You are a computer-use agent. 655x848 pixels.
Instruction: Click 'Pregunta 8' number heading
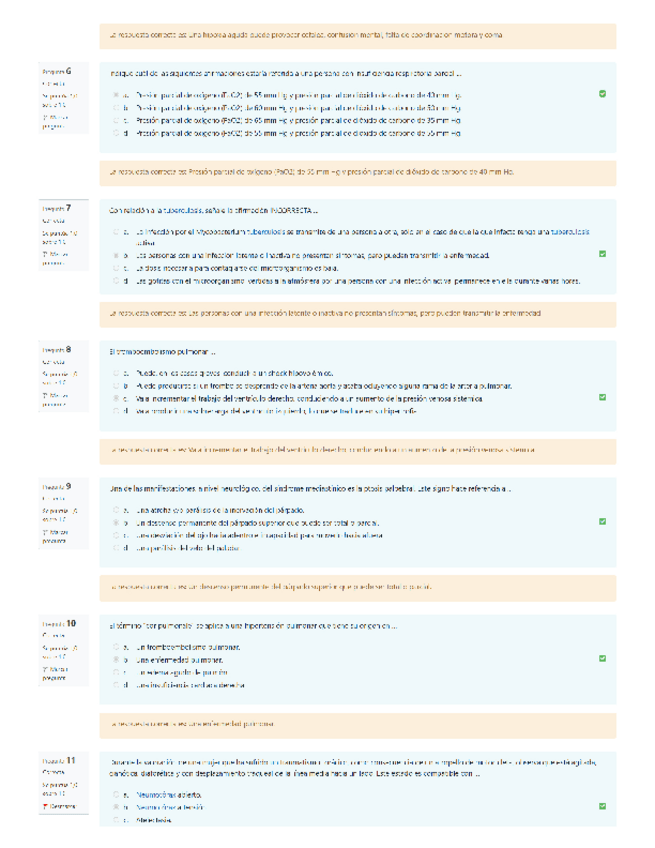point(57,350)
